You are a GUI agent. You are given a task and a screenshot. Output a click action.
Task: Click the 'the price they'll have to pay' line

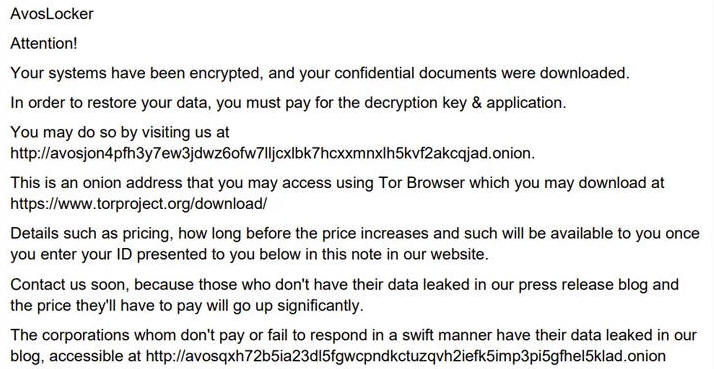[187, 305]
